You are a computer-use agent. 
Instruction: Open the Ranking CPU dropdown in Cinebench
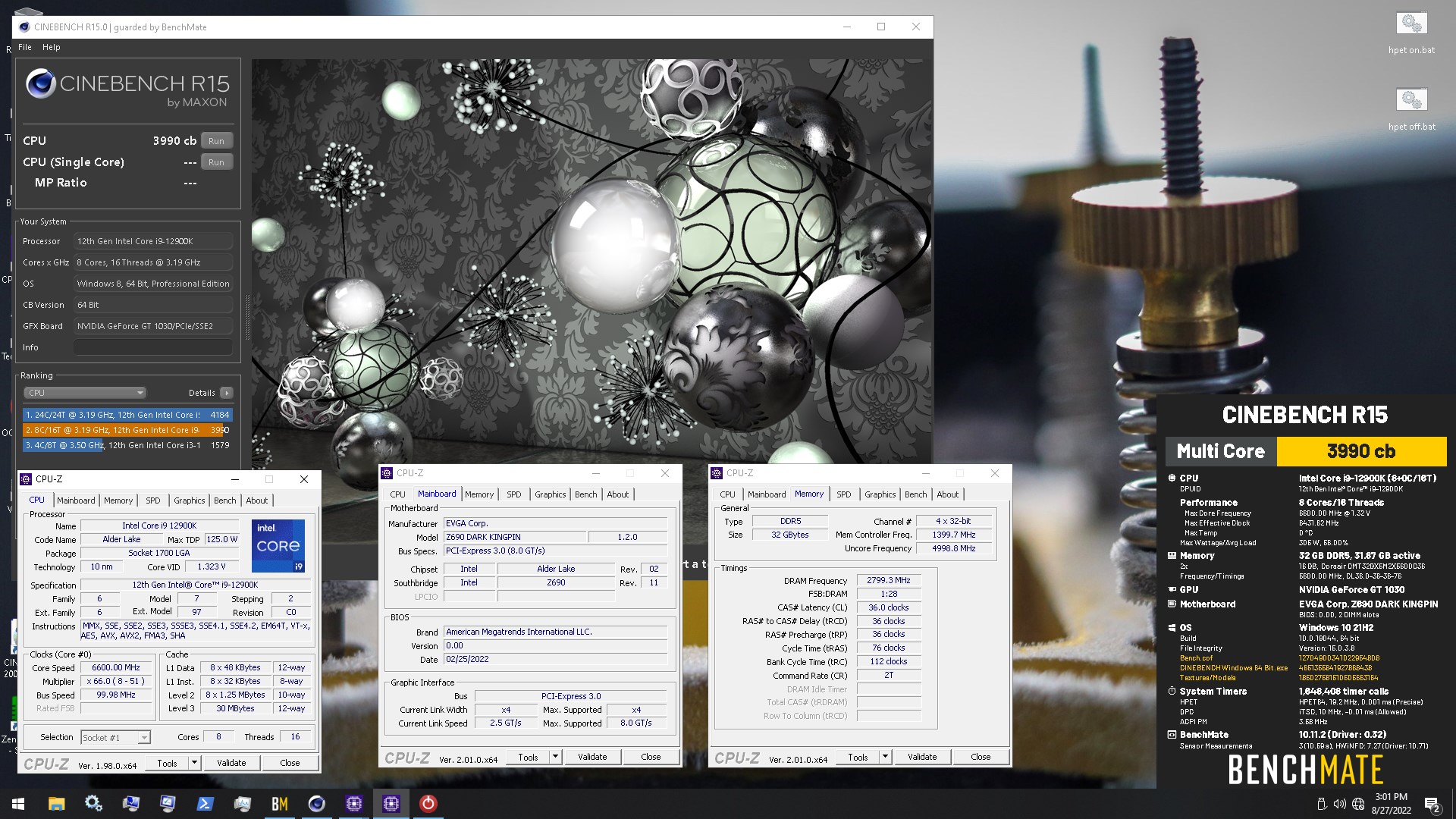coord(85,393)
